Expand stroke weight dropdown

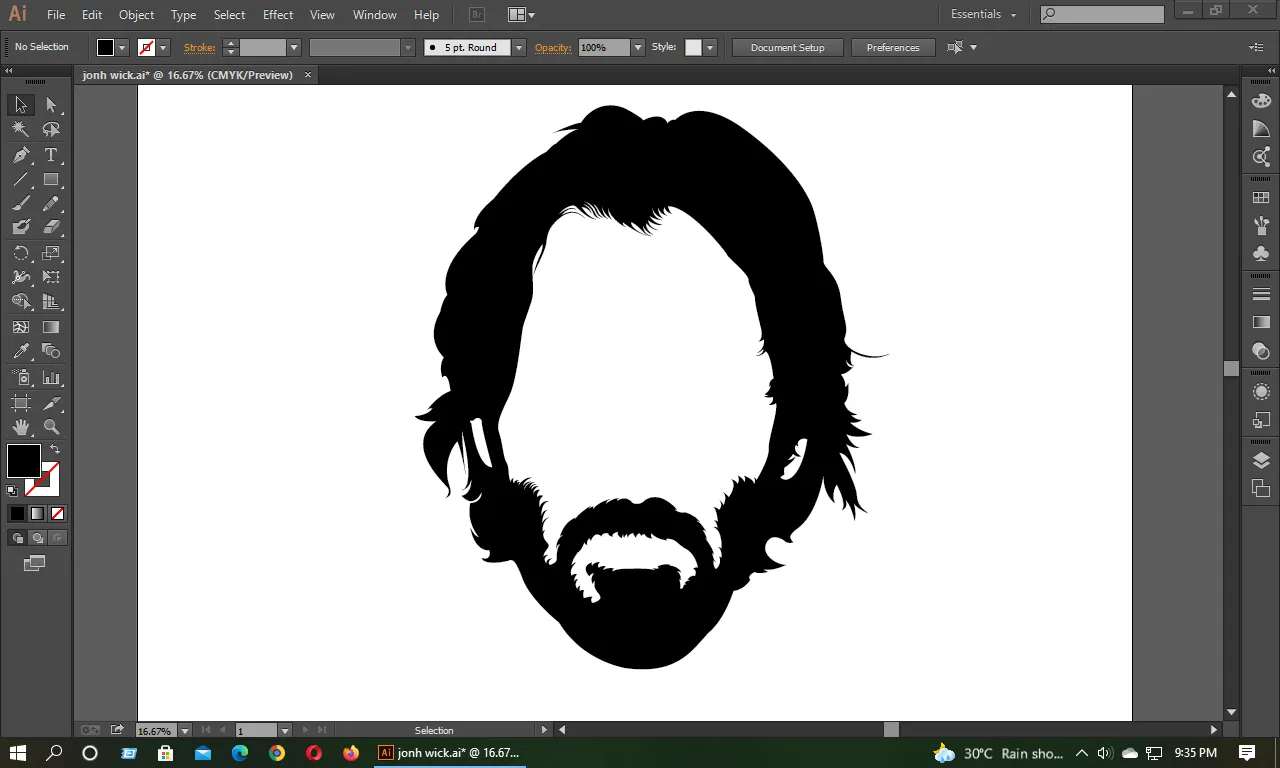(x=294, y=47)
